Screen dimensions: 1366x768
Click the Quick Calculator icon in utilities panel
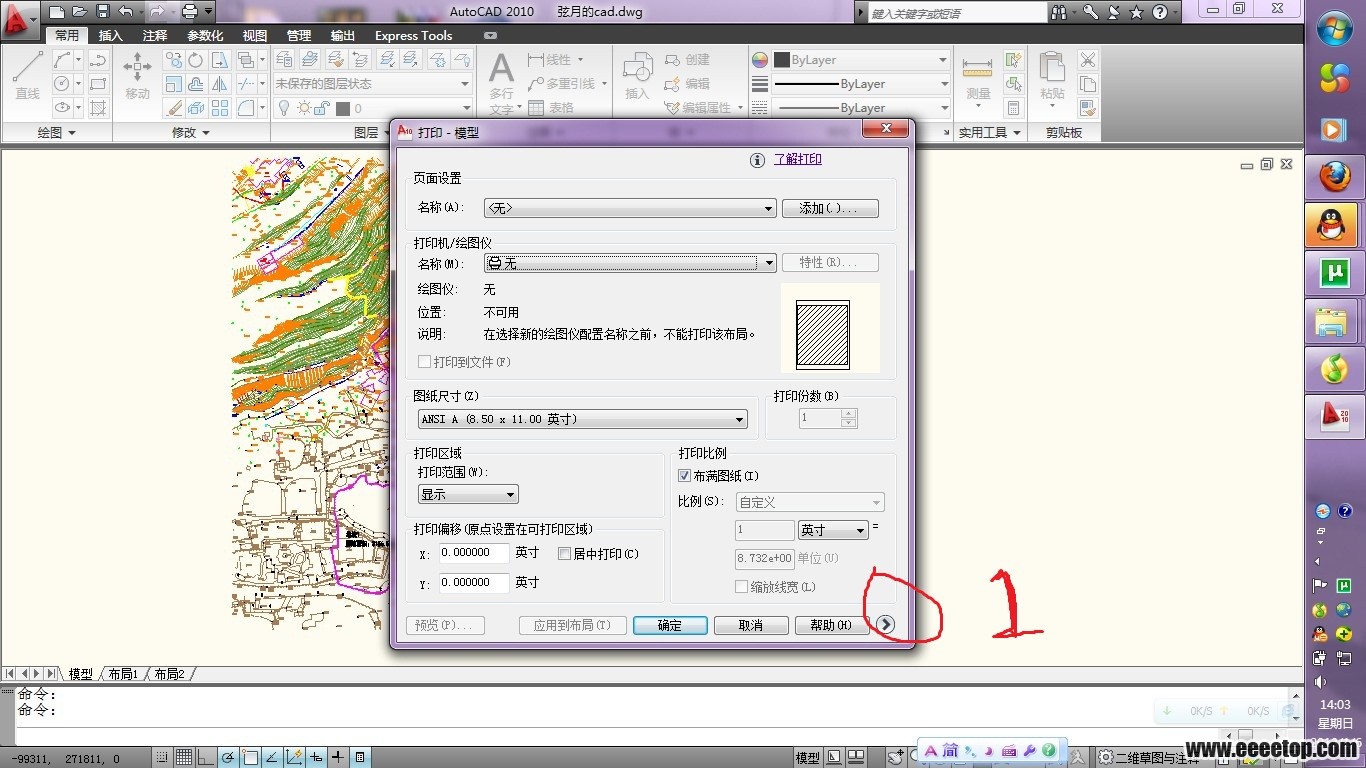(x=1014, y=108)
